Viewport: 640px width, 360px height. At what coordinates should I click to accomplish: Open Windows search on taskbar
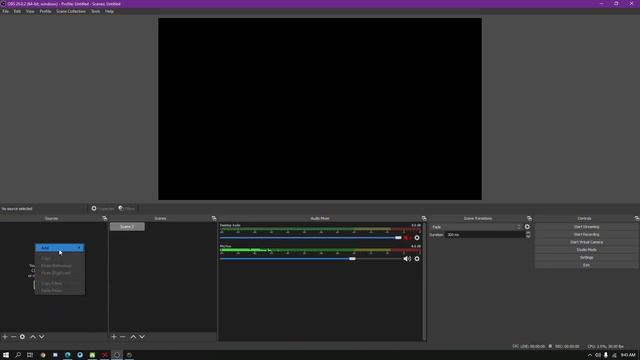(18, 355)
